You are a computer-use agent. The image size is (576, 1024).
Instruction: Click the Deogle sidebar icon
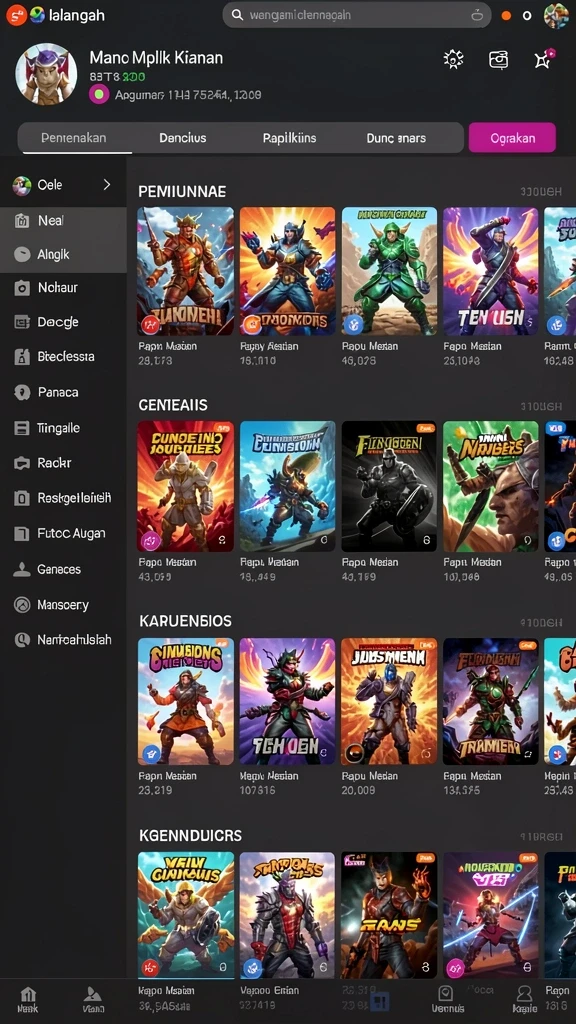coord(22,322)
